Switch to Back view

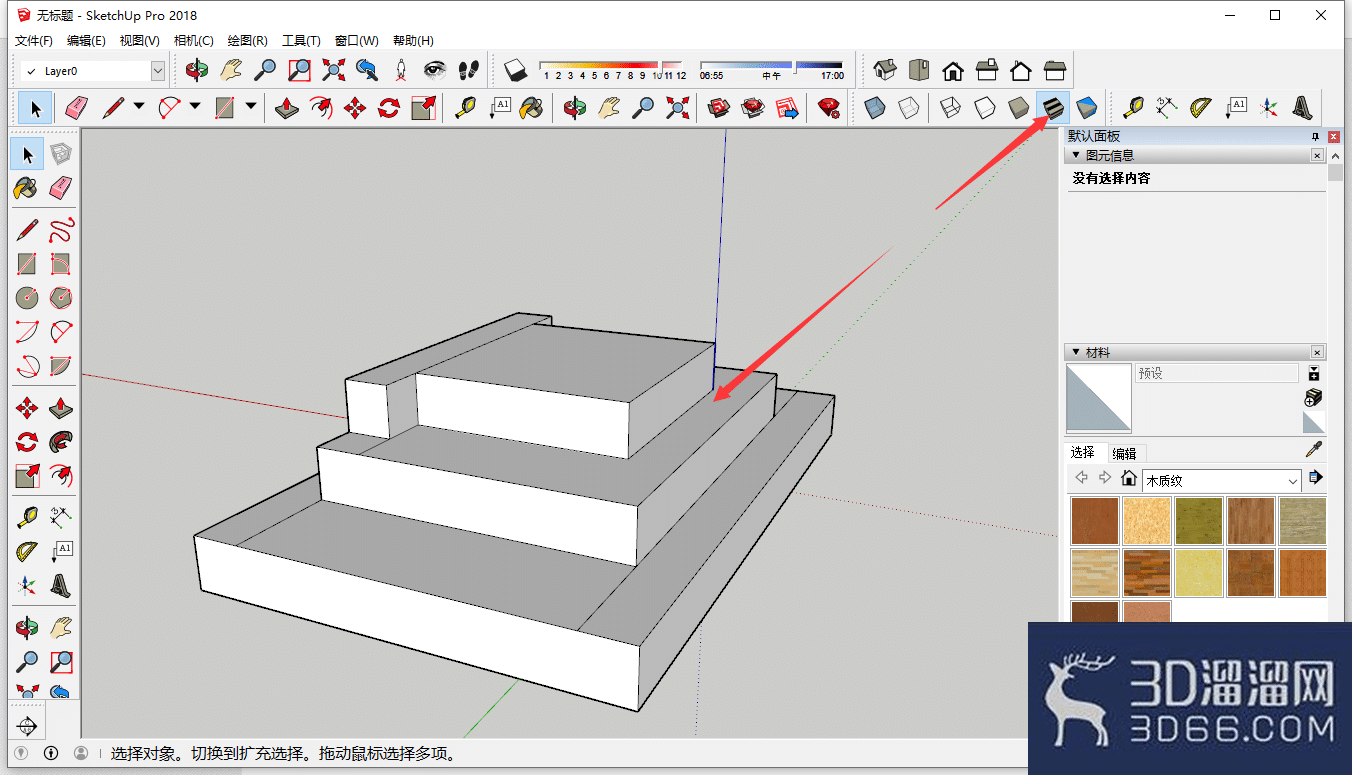1021,70
